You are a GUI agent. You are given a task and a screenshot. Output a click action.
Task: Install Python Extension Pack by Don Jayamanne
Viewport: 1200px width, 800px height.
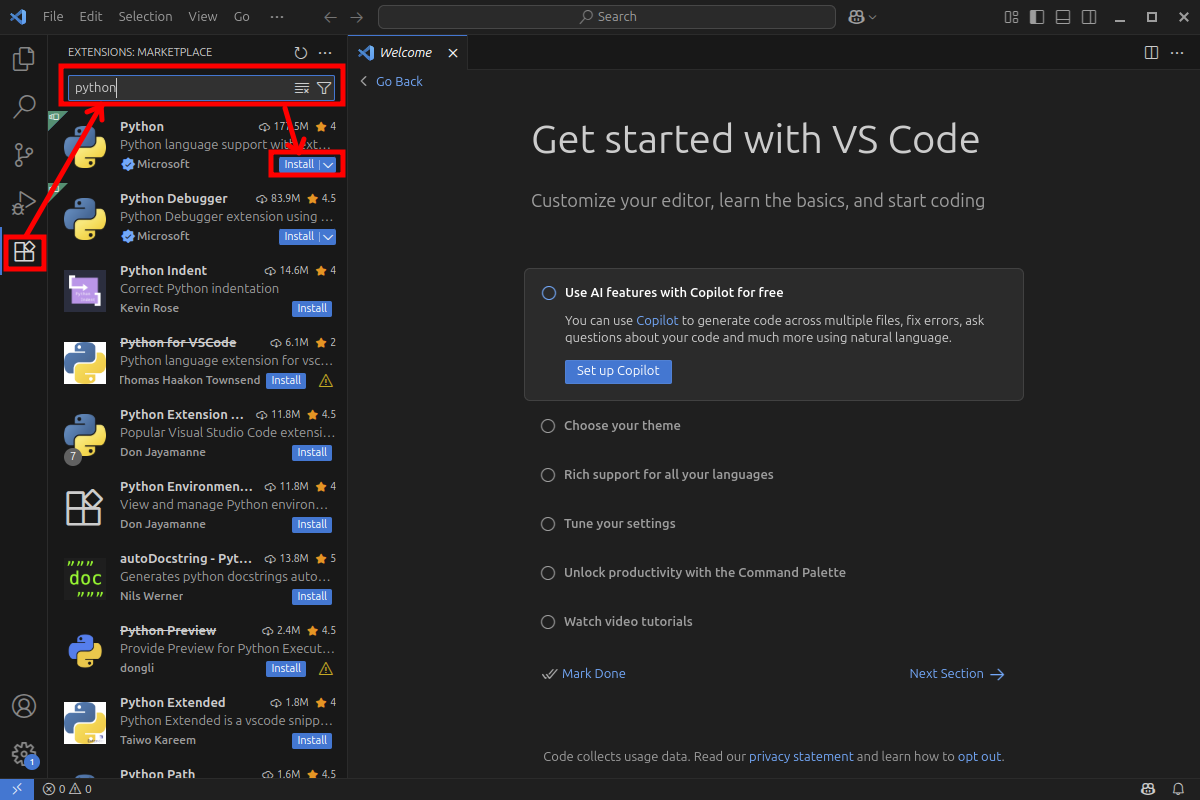coord(312,453)
